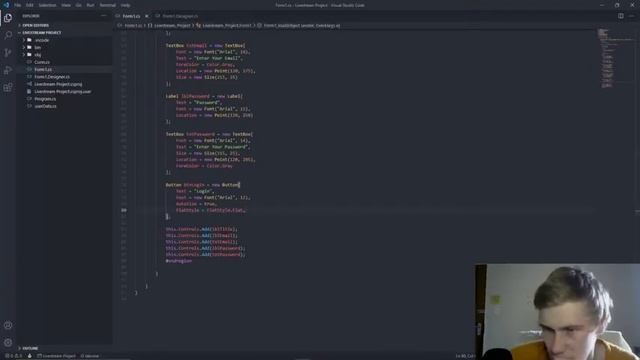This screenshot has height=360, width=640.
Task: Click the minimap code overview
Action: point(616,57)
